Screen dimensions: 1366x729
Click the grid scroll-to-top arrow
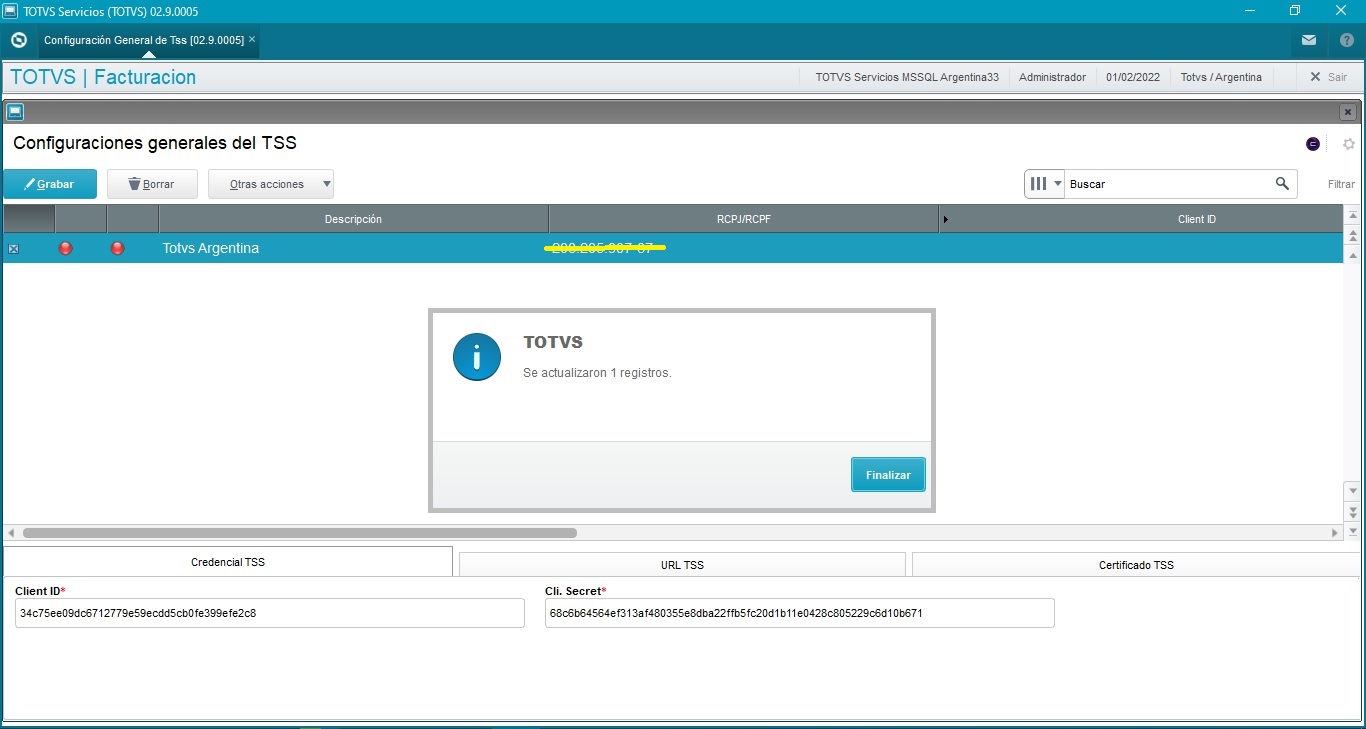[x=1353, y=216]
